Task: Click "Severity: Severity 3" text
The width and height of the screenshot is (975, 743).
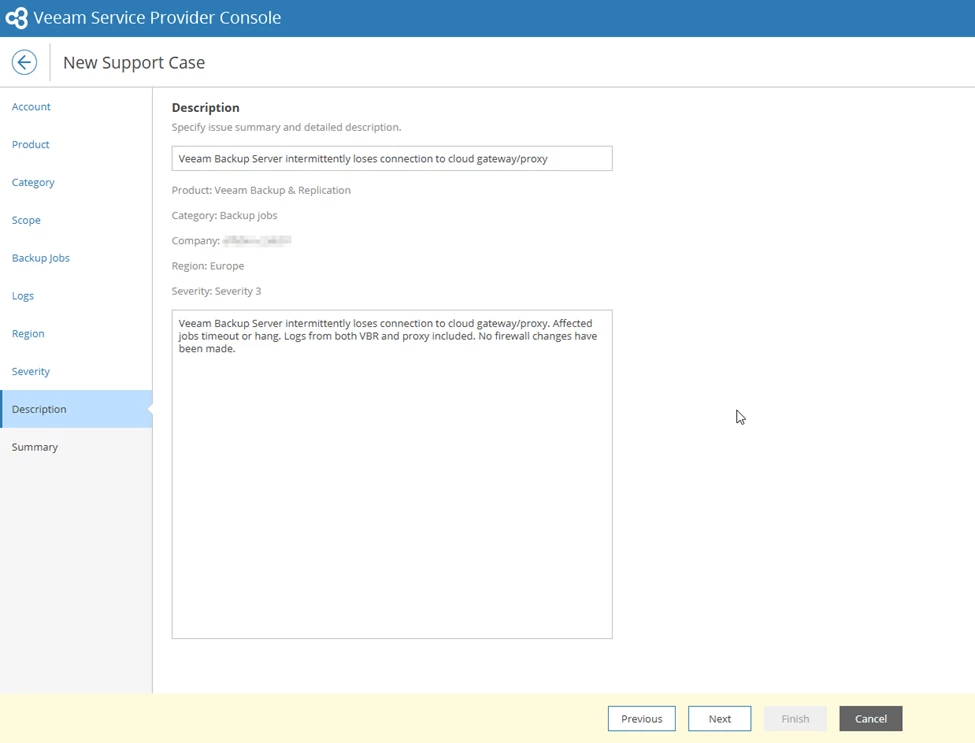Action: pos(216,291)
